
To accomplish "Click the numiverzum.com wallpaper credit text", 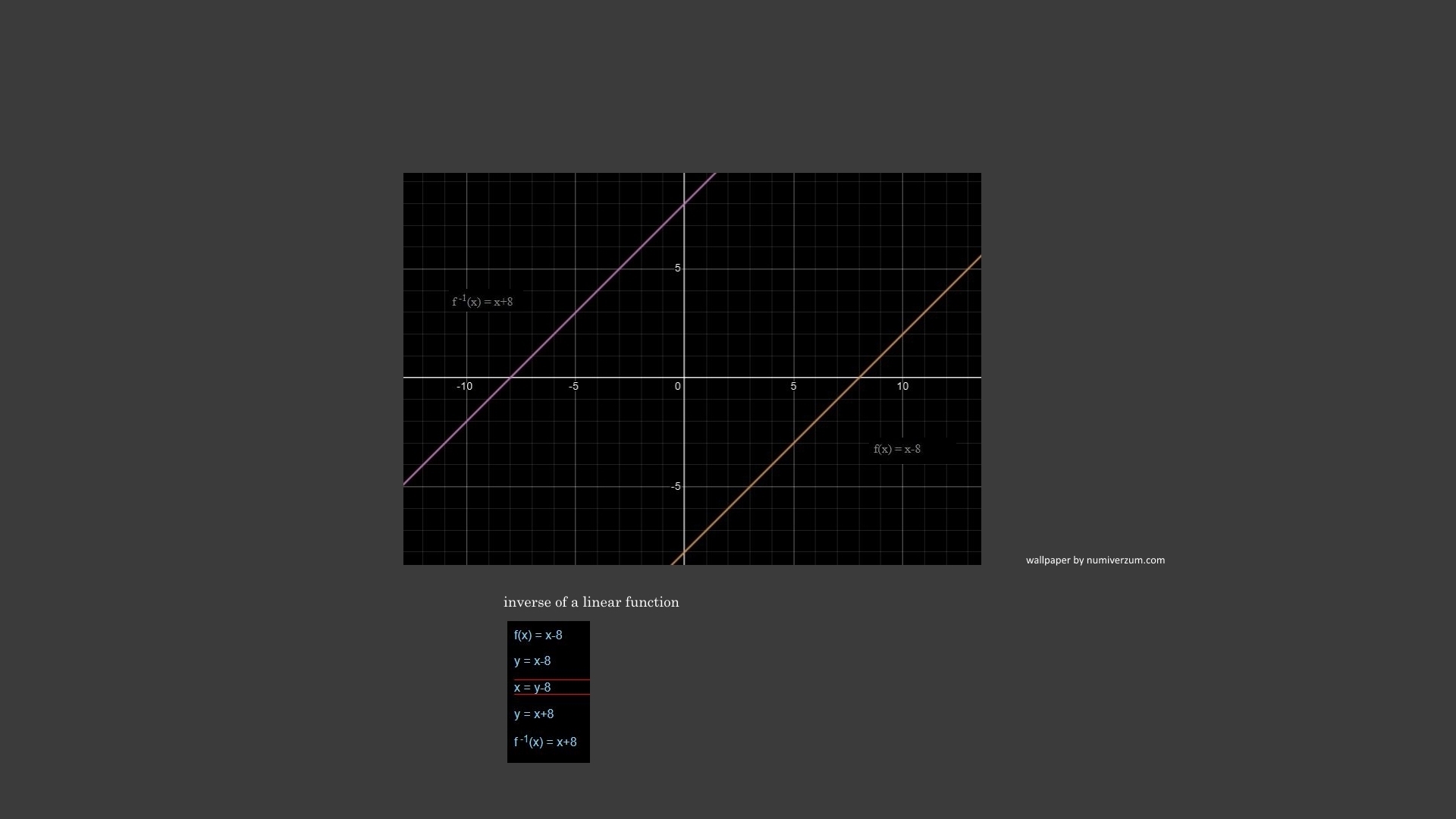I will [x=1095, y=560].
